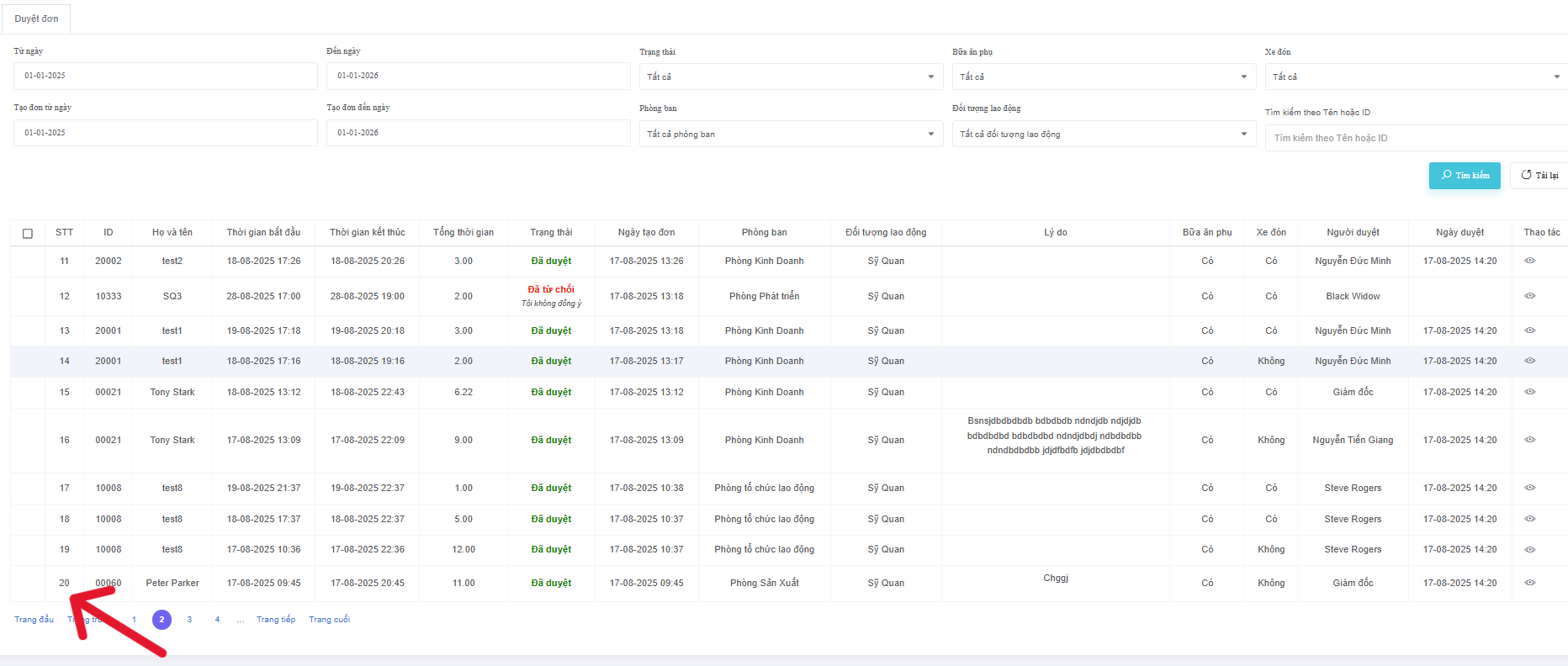Screen dimensions: 1568x666
Task: Open eye icon for row 16 request
Action: point(1529,440)
